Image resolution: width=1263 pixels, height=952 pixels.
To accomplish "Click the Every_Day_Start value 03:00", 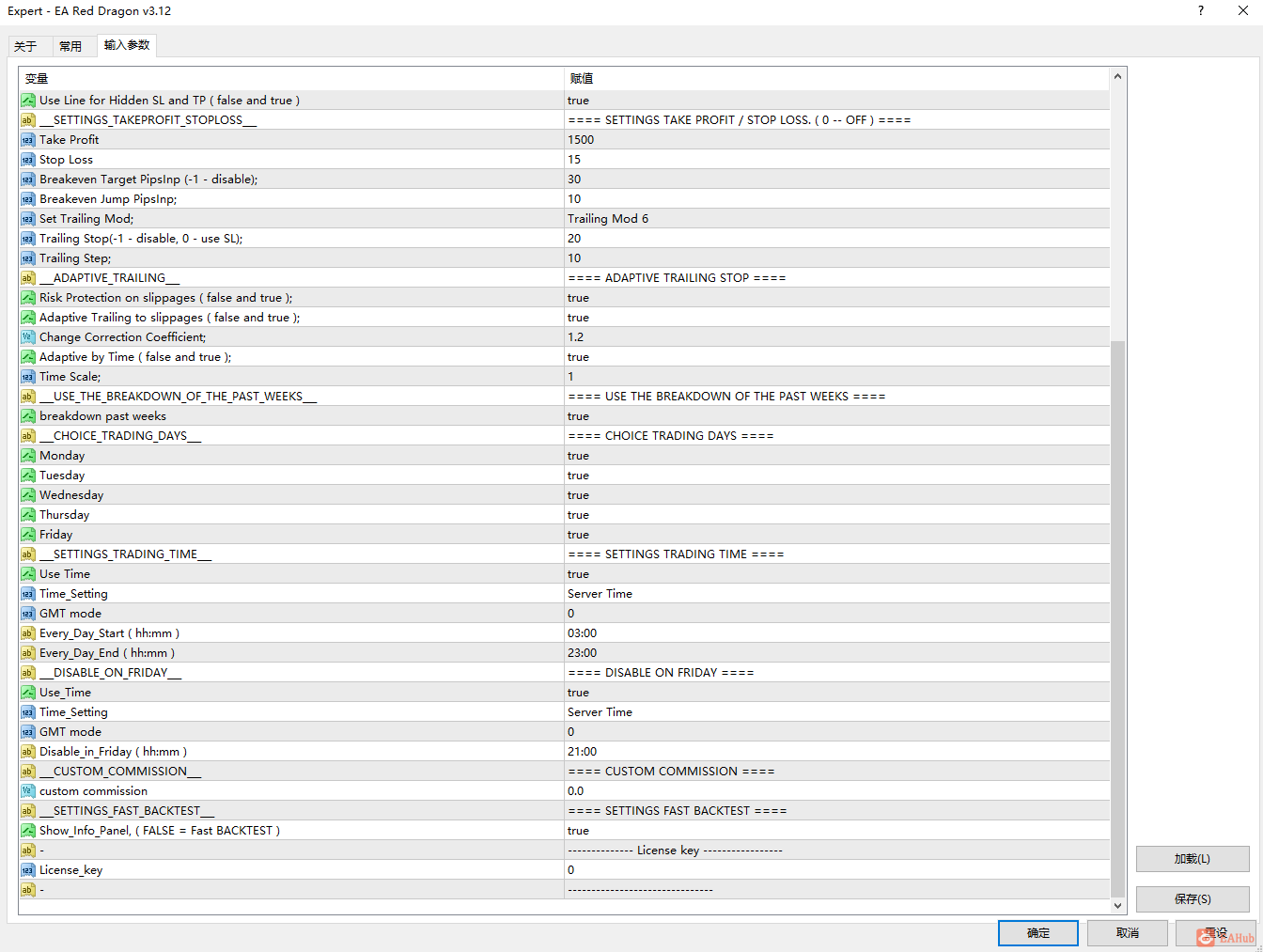I will 582,633.
